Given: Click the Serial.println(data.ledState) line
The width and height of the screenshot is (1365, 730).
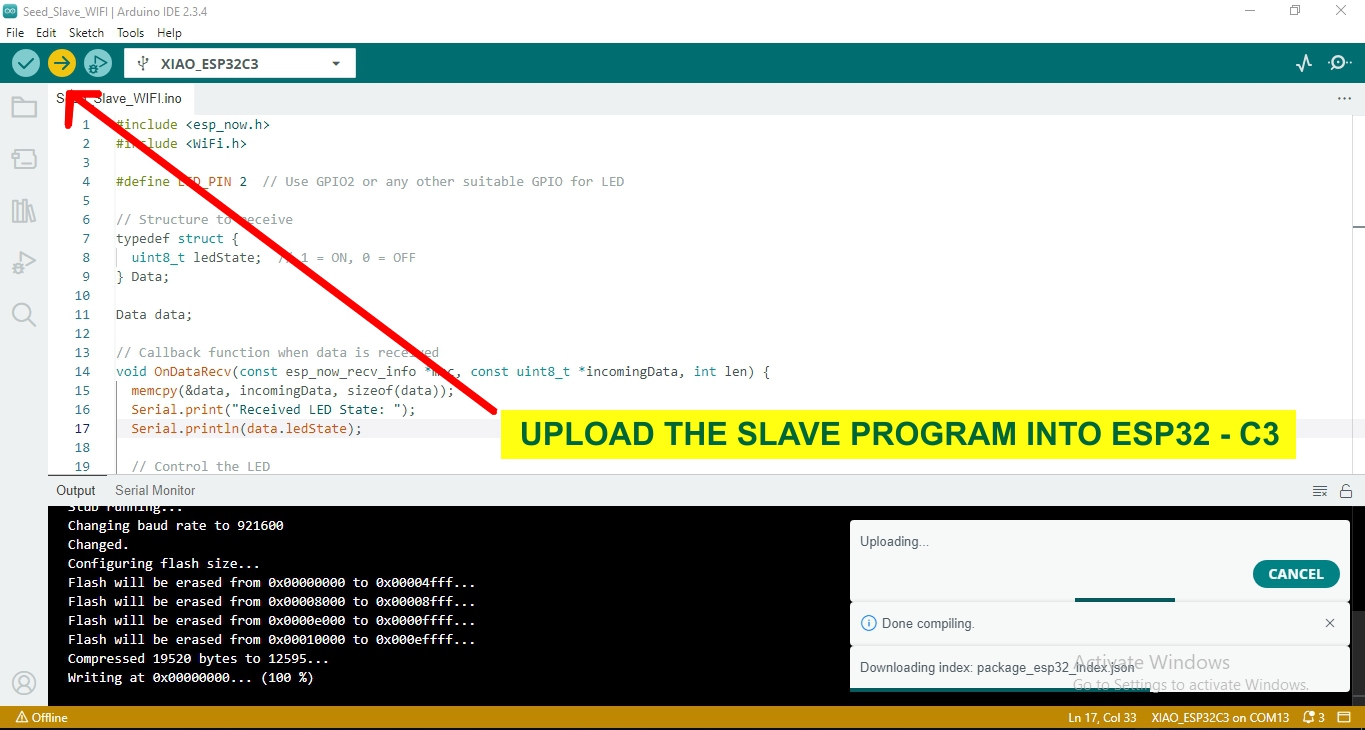Looking at the screenshot, I should coord(246,428).
